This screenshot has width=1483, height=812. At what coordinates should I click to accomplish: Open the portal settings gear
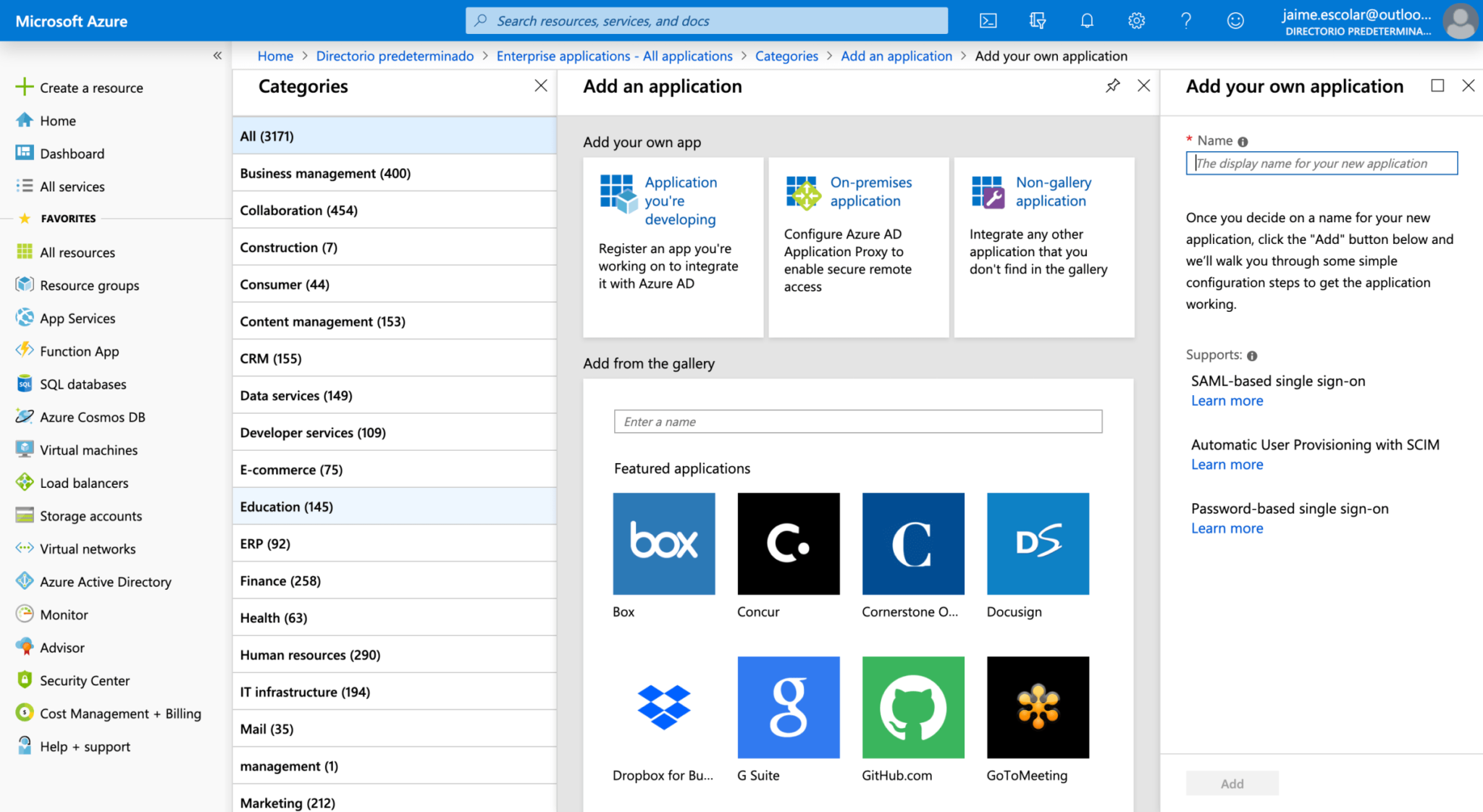pyautogui.click(x=1135, y=20)
